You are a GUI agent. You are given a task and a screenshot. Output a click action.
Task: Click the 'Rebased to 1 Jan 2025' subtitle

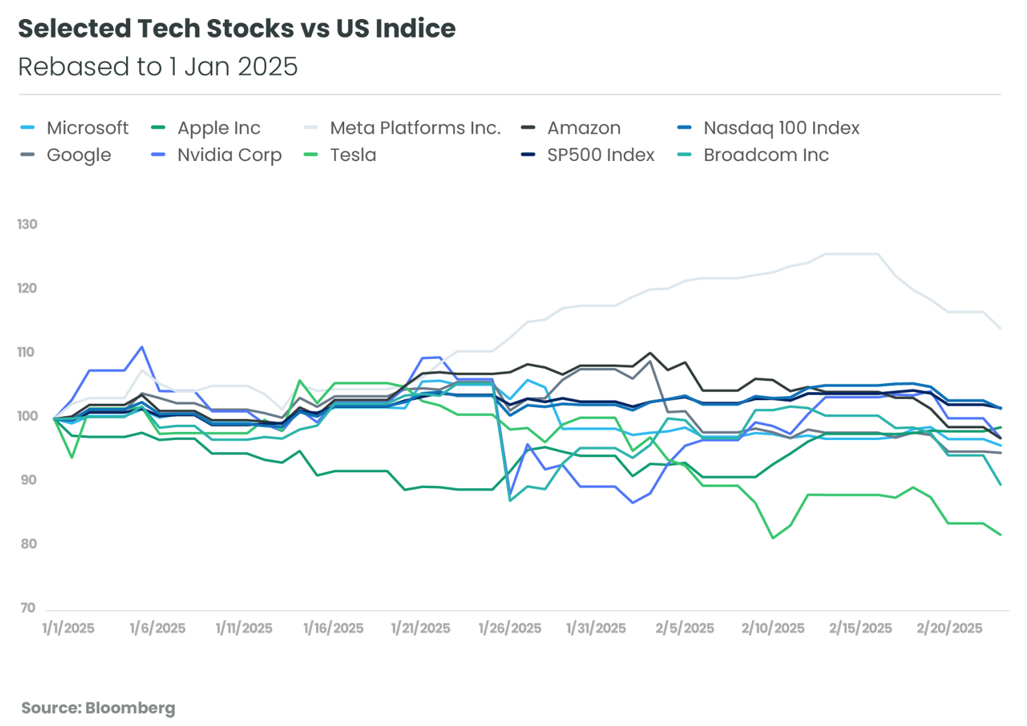[x=158, y=67]
